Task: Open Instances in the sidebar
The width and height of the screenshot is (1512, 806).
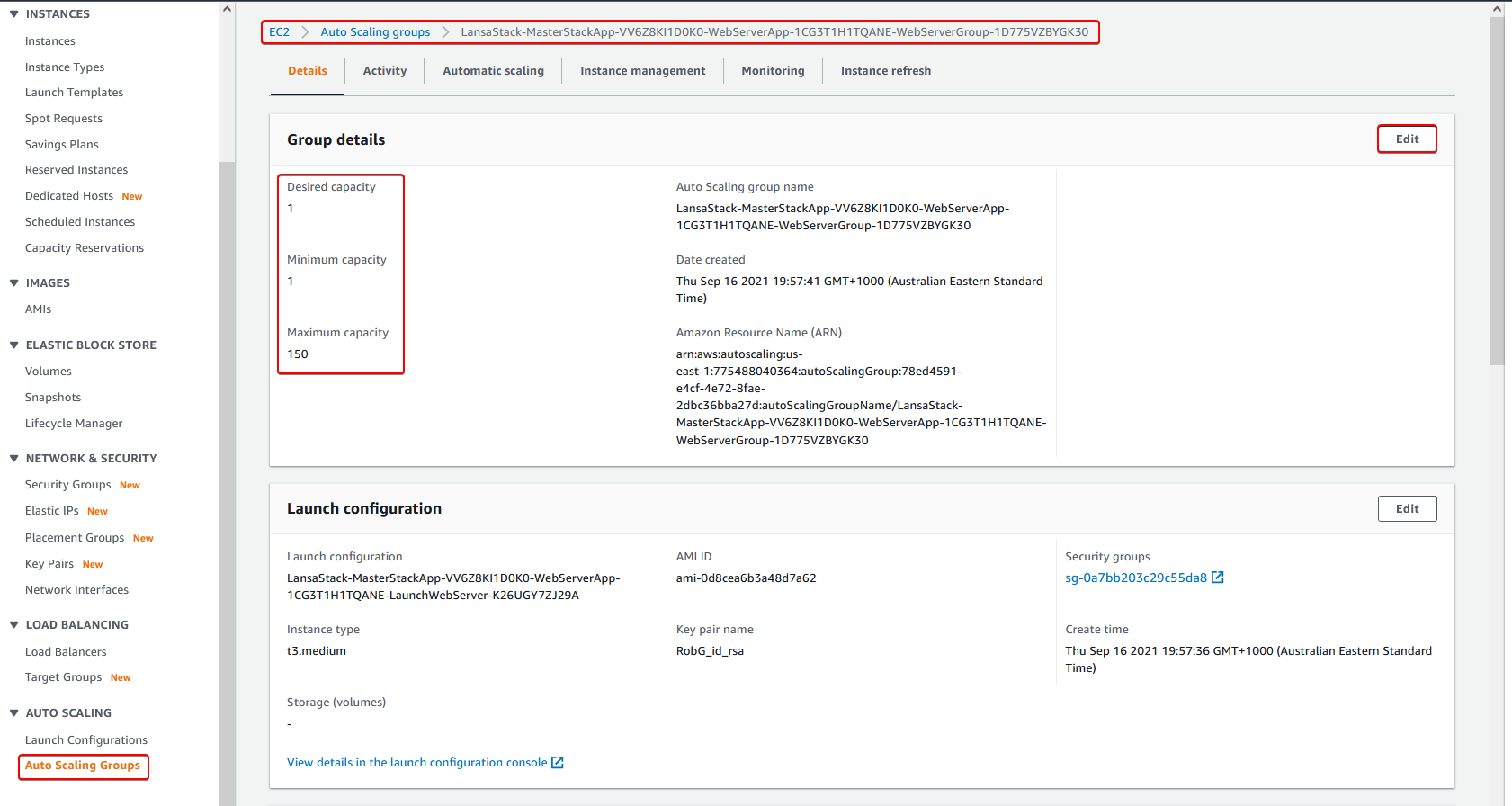Action: [x=50, y=41]
